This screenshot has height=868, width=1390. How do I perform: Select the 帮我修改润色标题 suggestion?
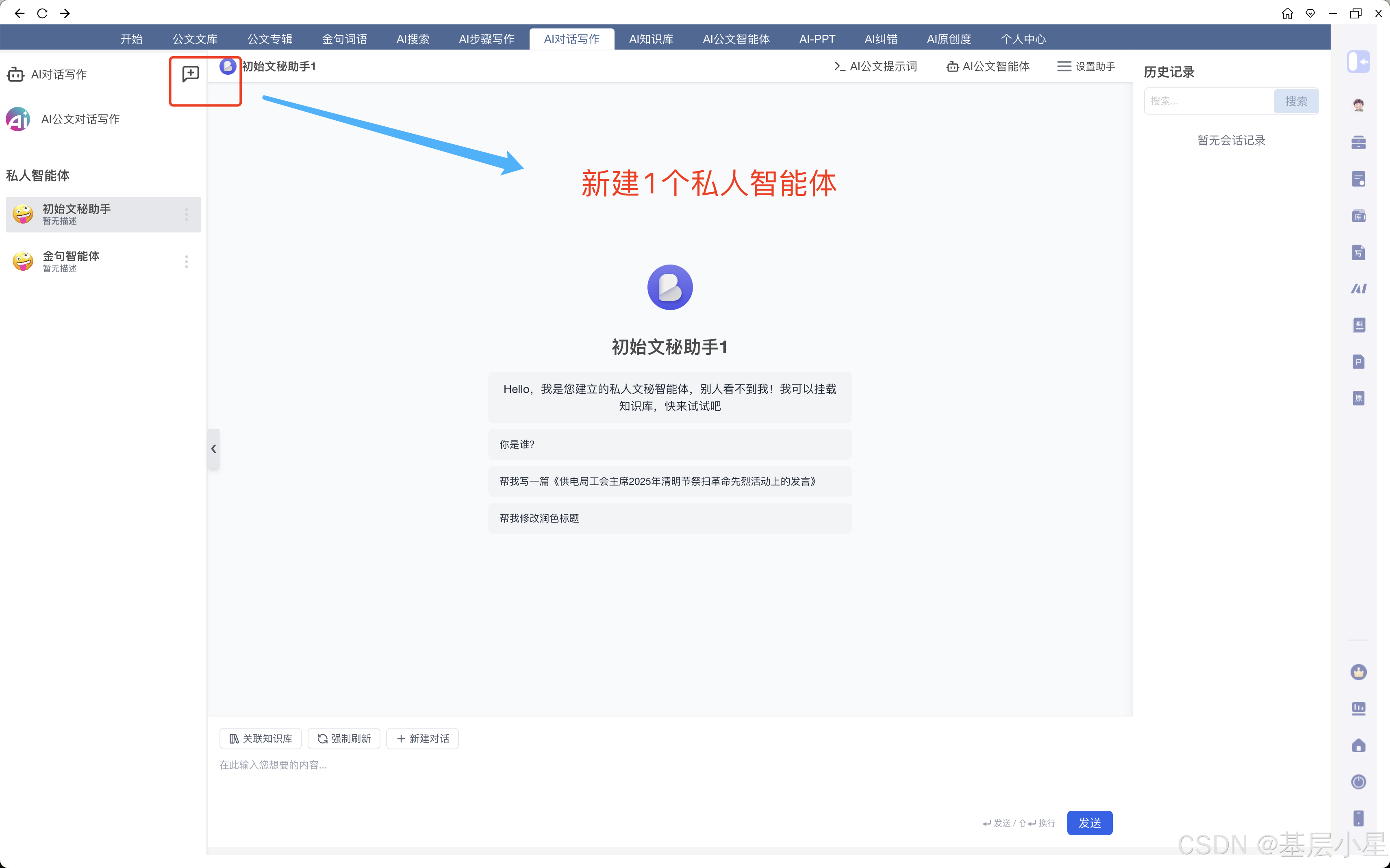click(669, 518)
